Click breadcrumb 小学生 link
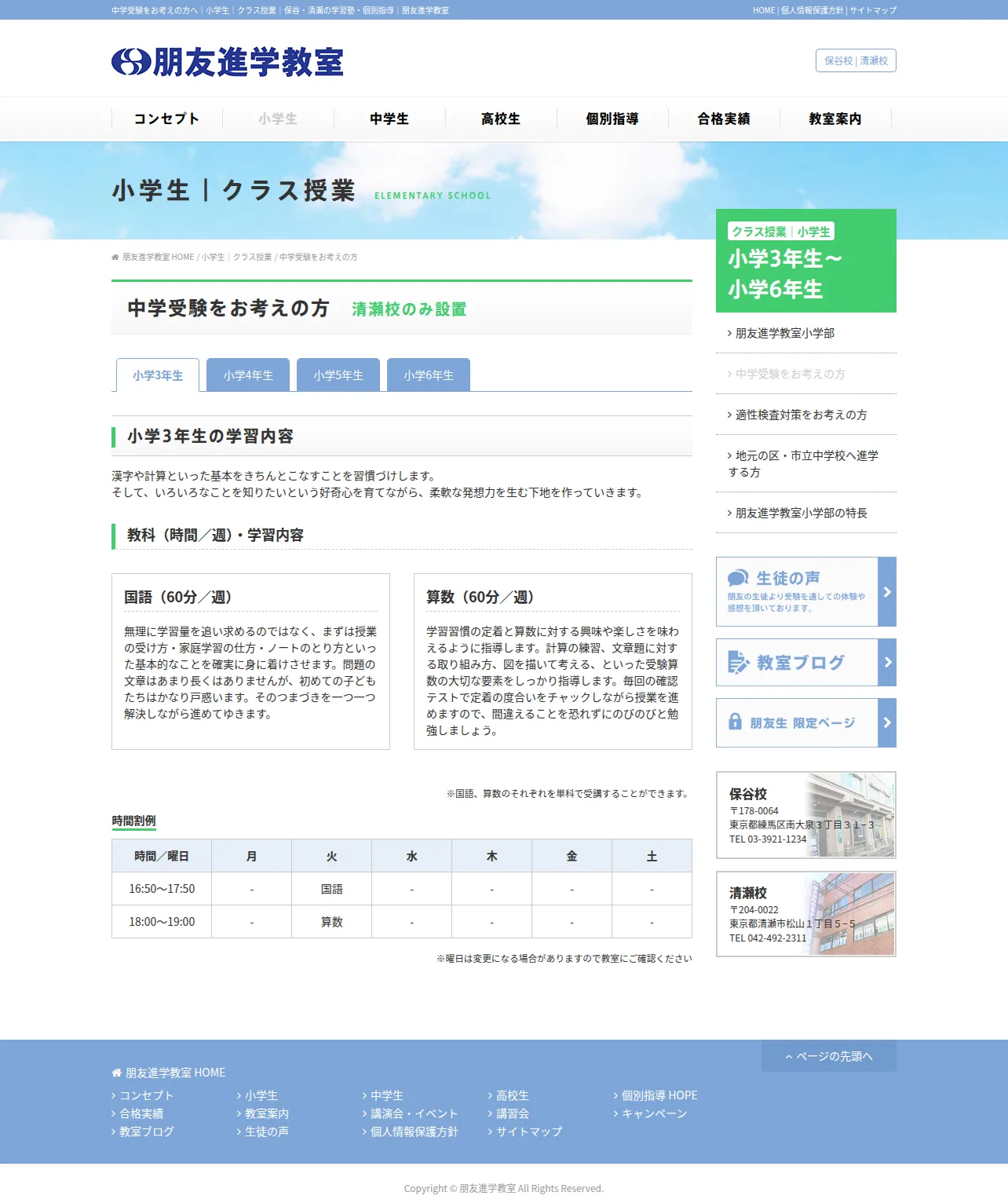Viewport: 1008px width, 1203px height. point(213,257)
